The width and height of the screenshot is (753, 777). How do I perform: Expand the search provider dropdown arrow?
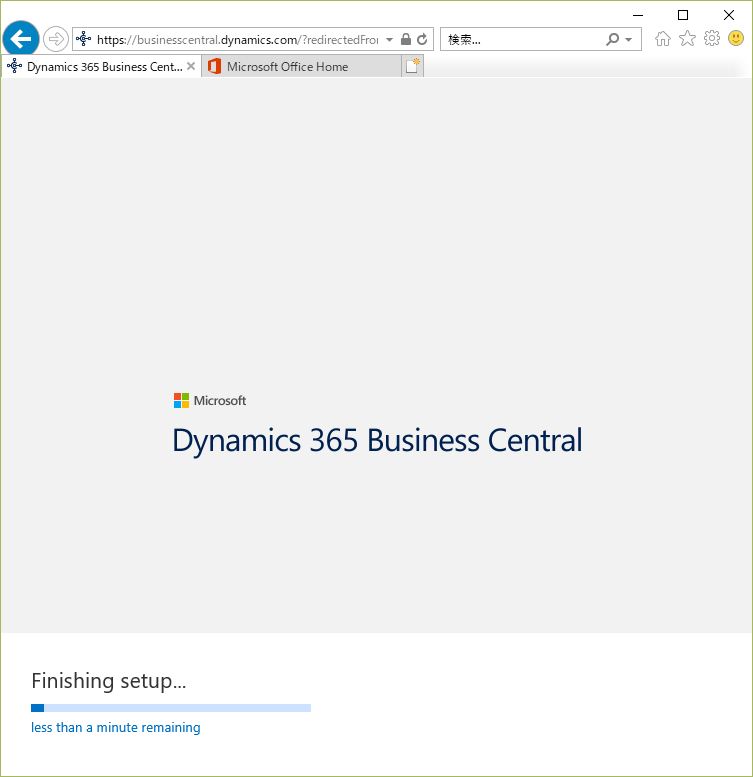click(629, 40)
